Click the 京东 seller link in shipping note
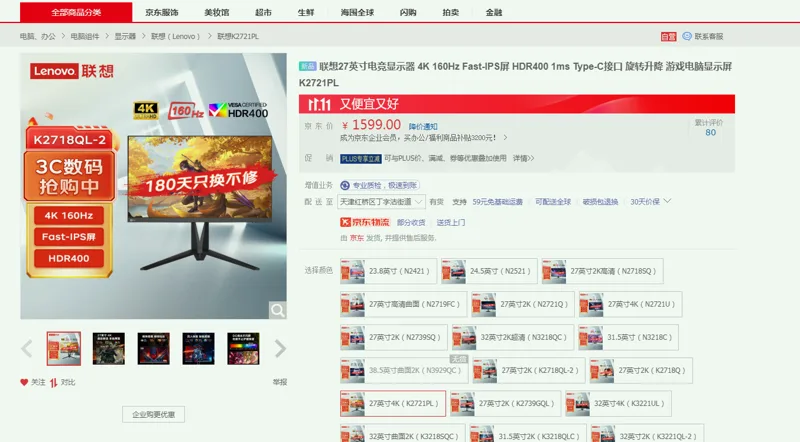The width and height of the screenshot is (800, 442). (x=357, y=238)
